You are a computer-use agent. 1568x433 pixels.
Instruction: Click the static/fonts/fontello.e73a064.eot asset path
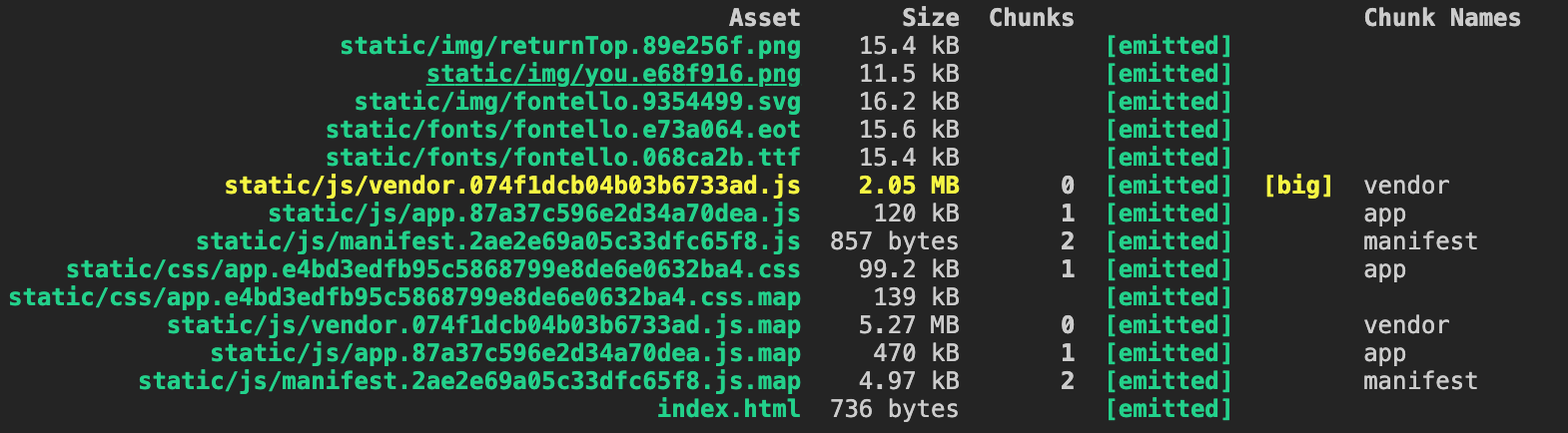coord(562,130)
